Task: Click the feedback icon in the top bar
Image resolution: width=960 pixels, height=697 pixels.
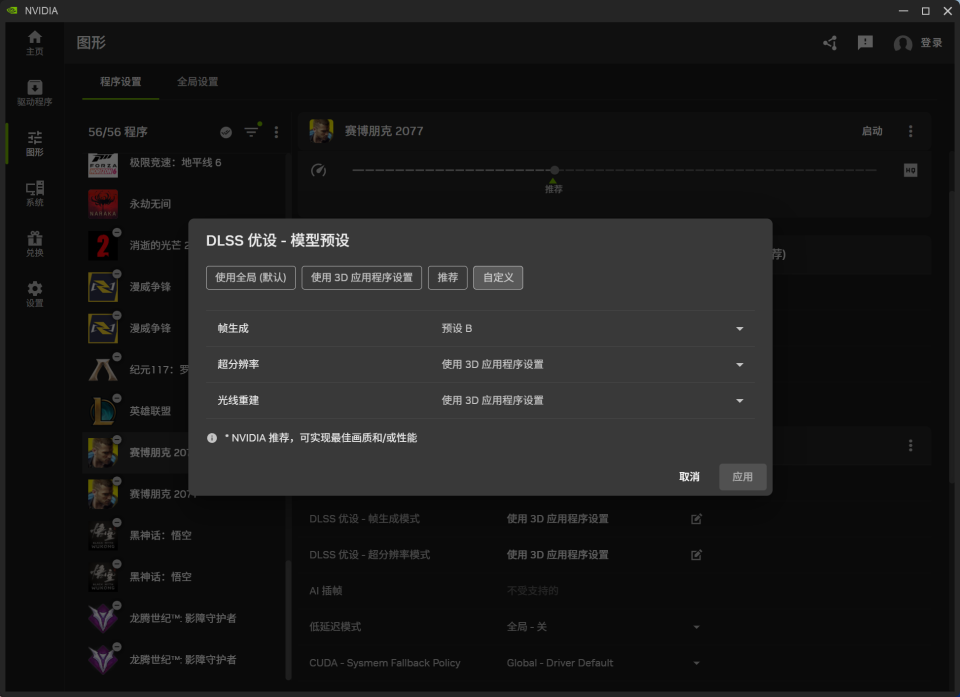Action: click(865, 42)
